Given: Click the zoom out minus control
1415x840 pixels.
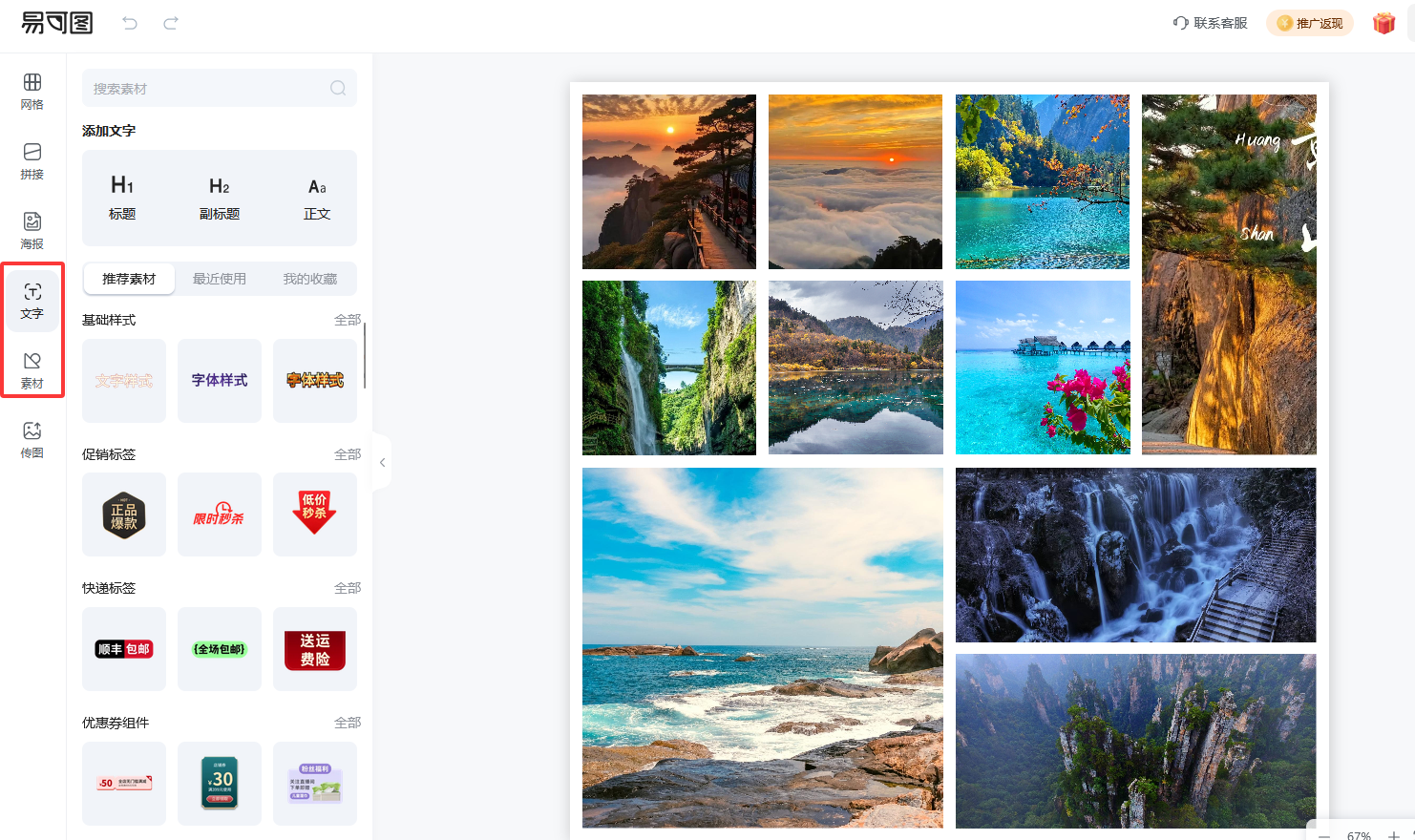Looking at the screenshot, I should 1324,836.
